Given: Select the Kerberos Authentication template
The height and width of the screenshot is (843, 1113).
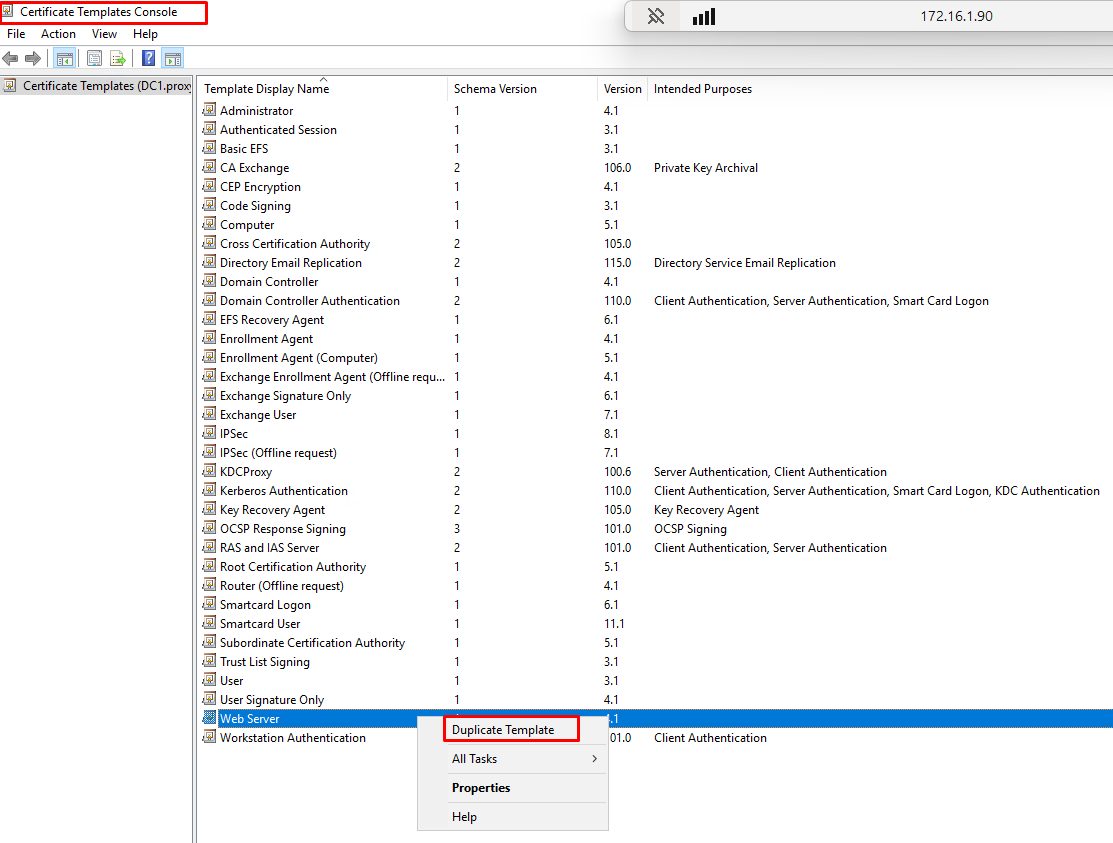Looking at the screenshot, I should coord(284,491).
